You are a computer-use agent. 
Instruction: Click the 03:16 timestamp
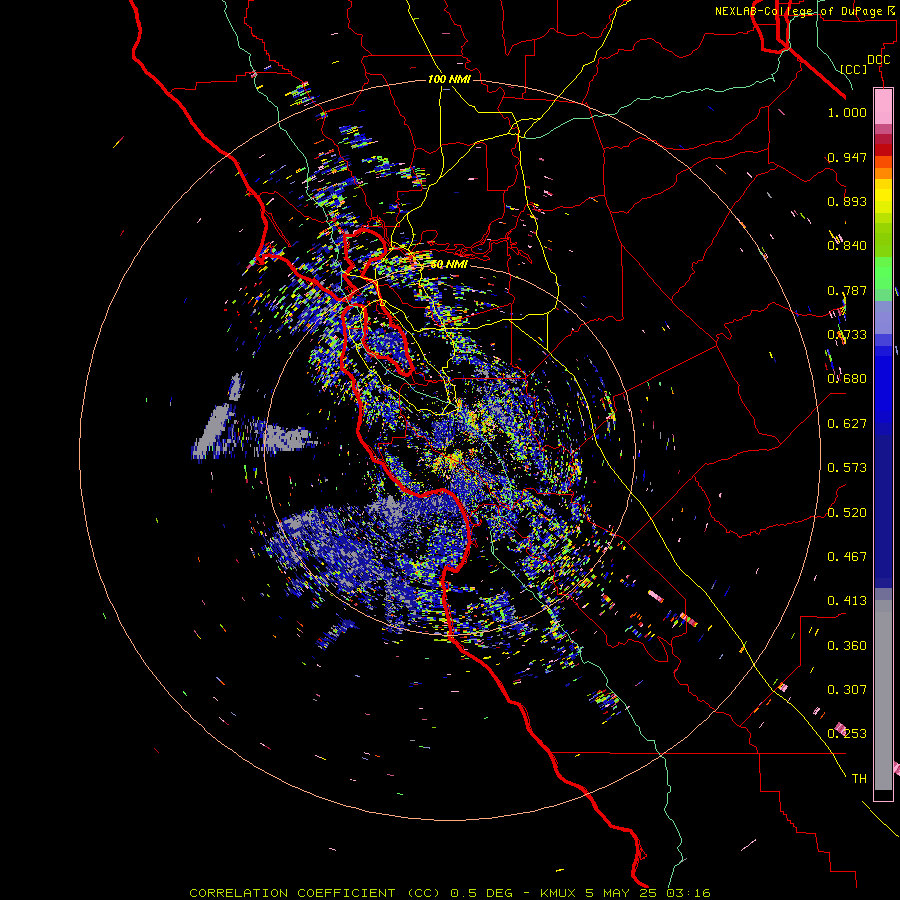[x=688, y=893]
